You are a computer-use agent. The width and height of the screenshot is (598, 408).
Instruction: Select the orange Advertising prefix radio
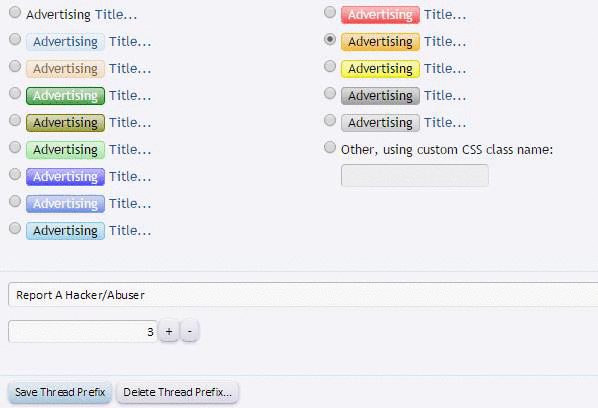click(x=330, y=39)
